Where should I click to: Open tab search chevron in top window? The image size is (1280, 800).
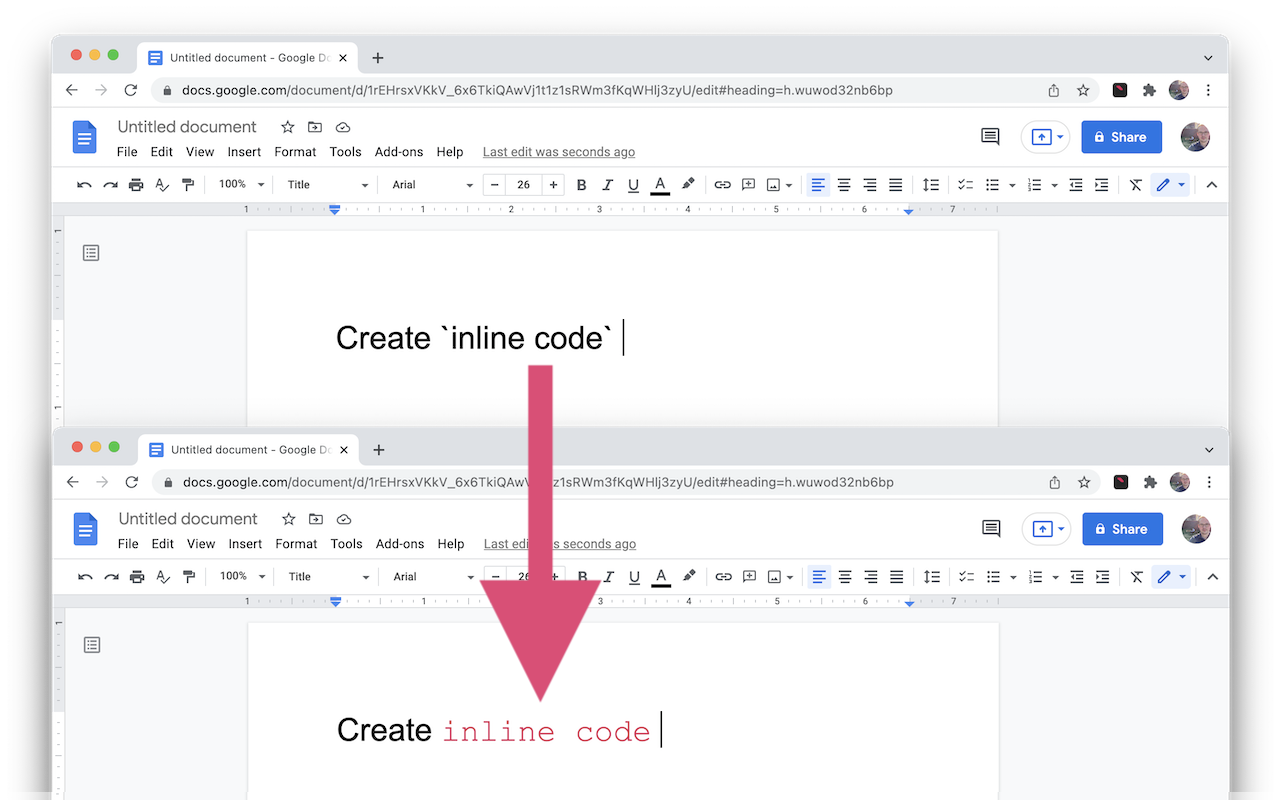coord(1208,58)
